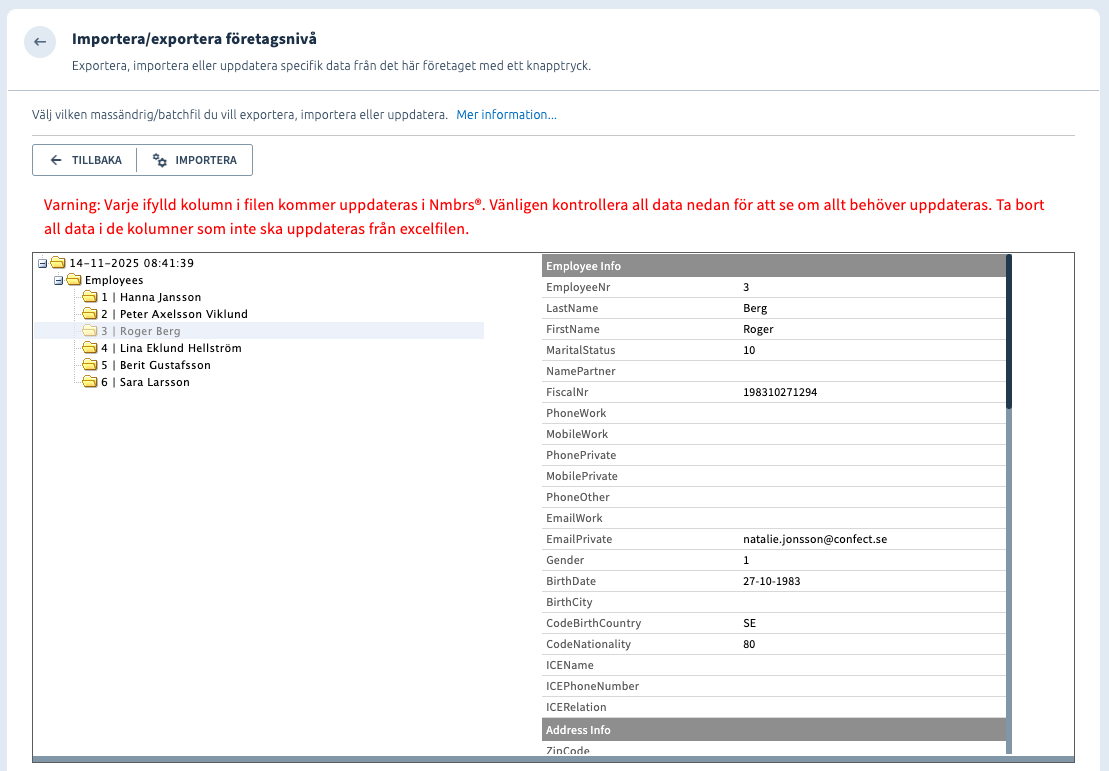Click the back arrow circle icon
This screenshot has width=1109, height=771.
(40, 42)
